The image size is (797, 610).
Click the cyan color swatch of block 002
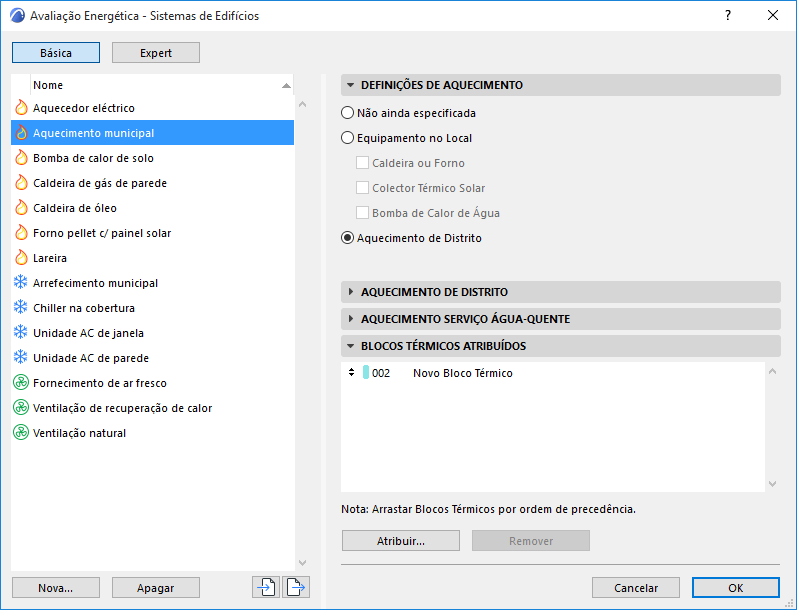pos(365,373)
